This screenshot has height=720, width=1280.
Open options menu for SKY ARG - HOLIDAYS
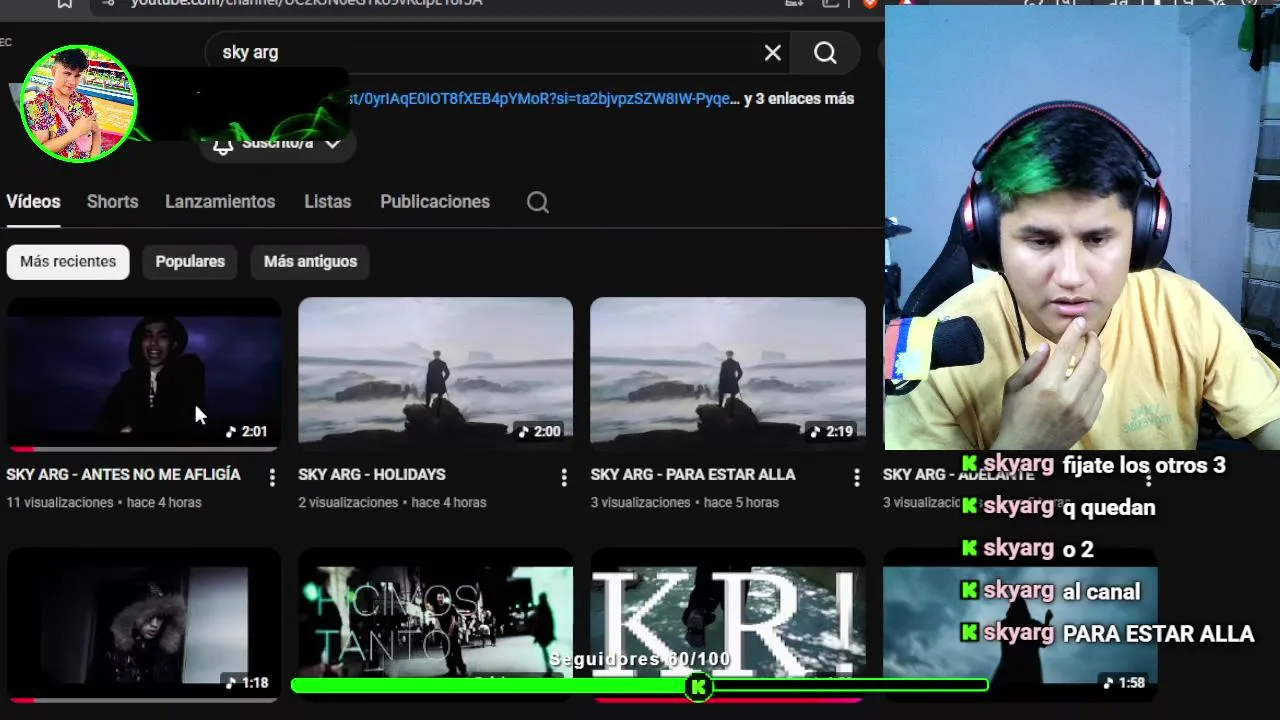coord(564,478)
